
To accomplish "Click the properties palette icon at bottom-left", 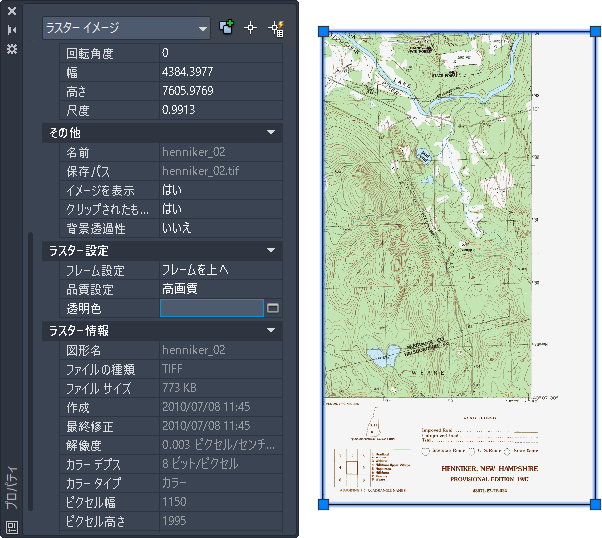I will (12, 527).
